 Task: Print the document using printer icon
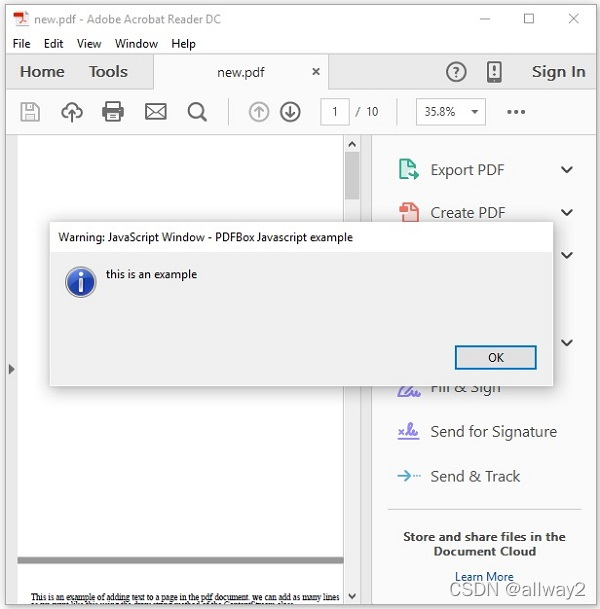pyautogui.click(x=113, y=112)
